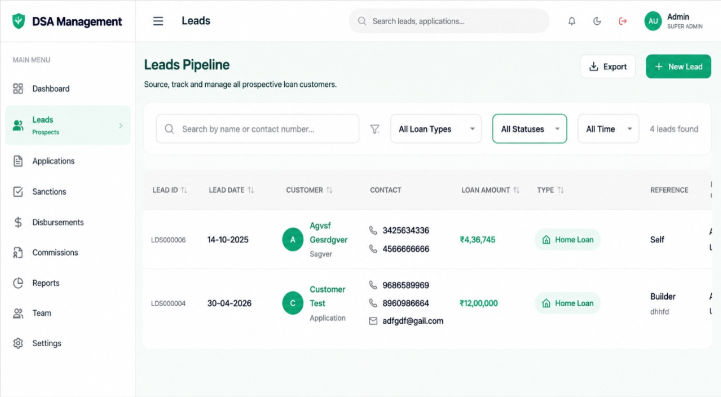Click the filter funnel icon
721x397 pixels.
coord(375,129)
